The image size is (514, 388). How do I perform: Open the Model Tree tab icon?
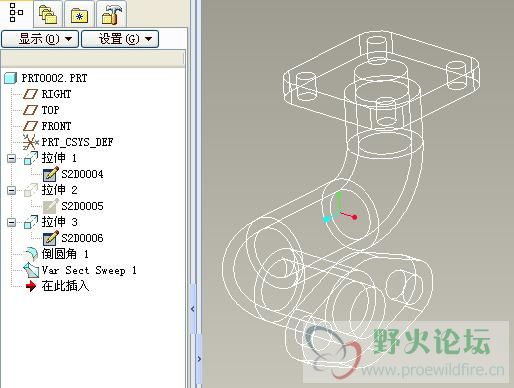point(16,13)
